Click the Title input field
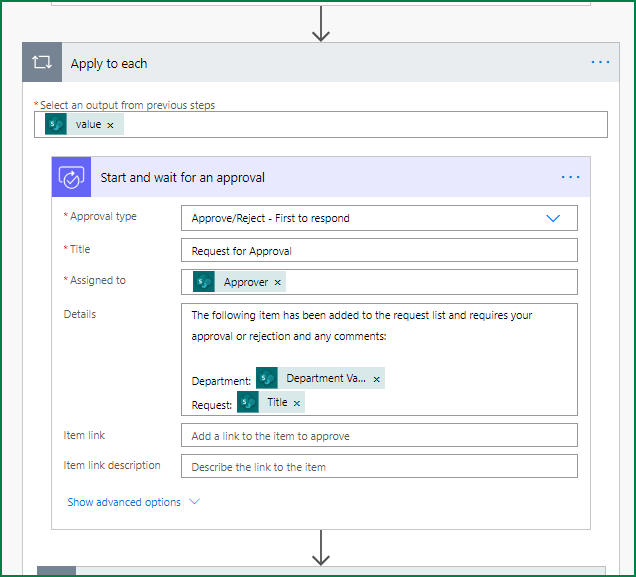Image resolution: width=636 pixels, height=577 pixels. point(379,250)
